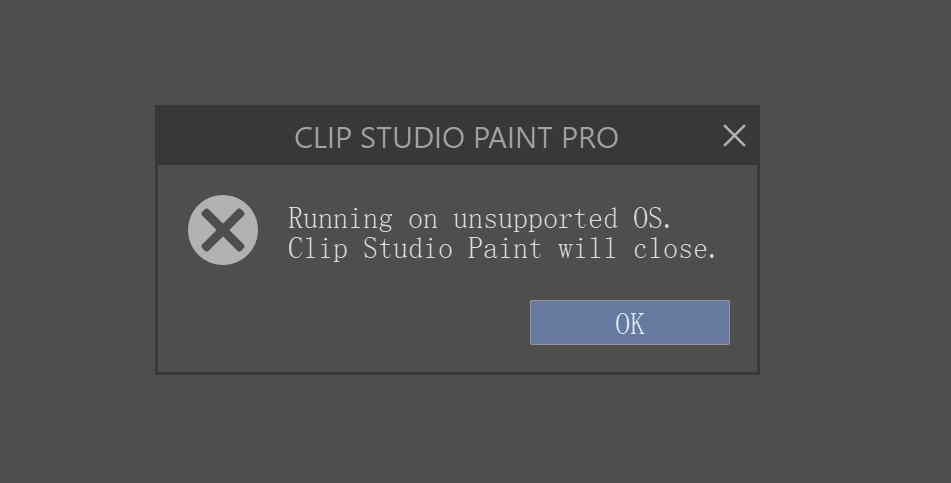Select the word "unsupported" in the message
951x483 pixels.
tap(535, 218)
